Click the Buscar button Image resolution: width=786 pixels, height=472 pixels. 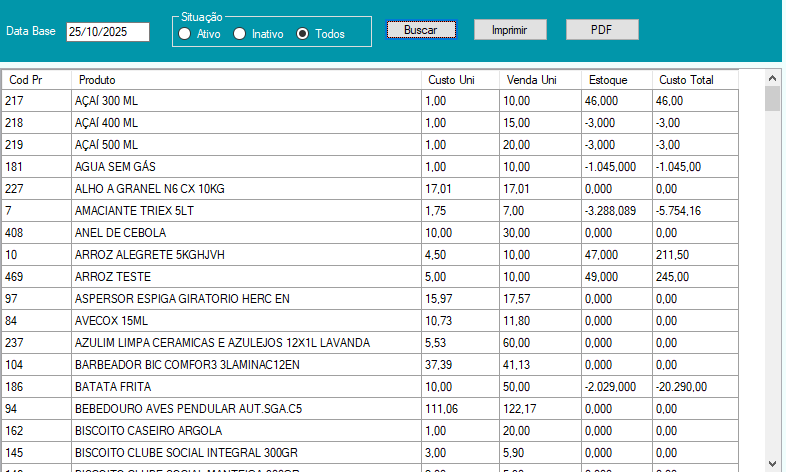pos(420,30)
